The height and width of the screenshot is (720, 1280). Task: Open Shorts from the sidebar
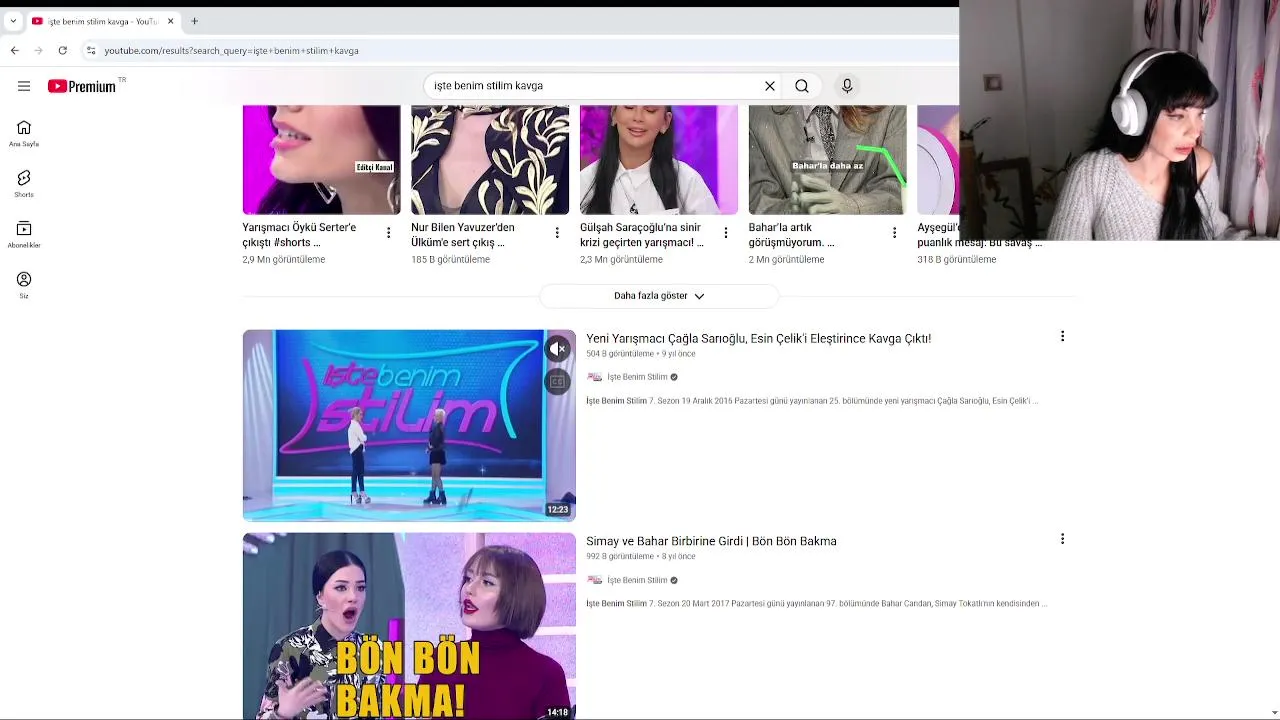point(24,183)
